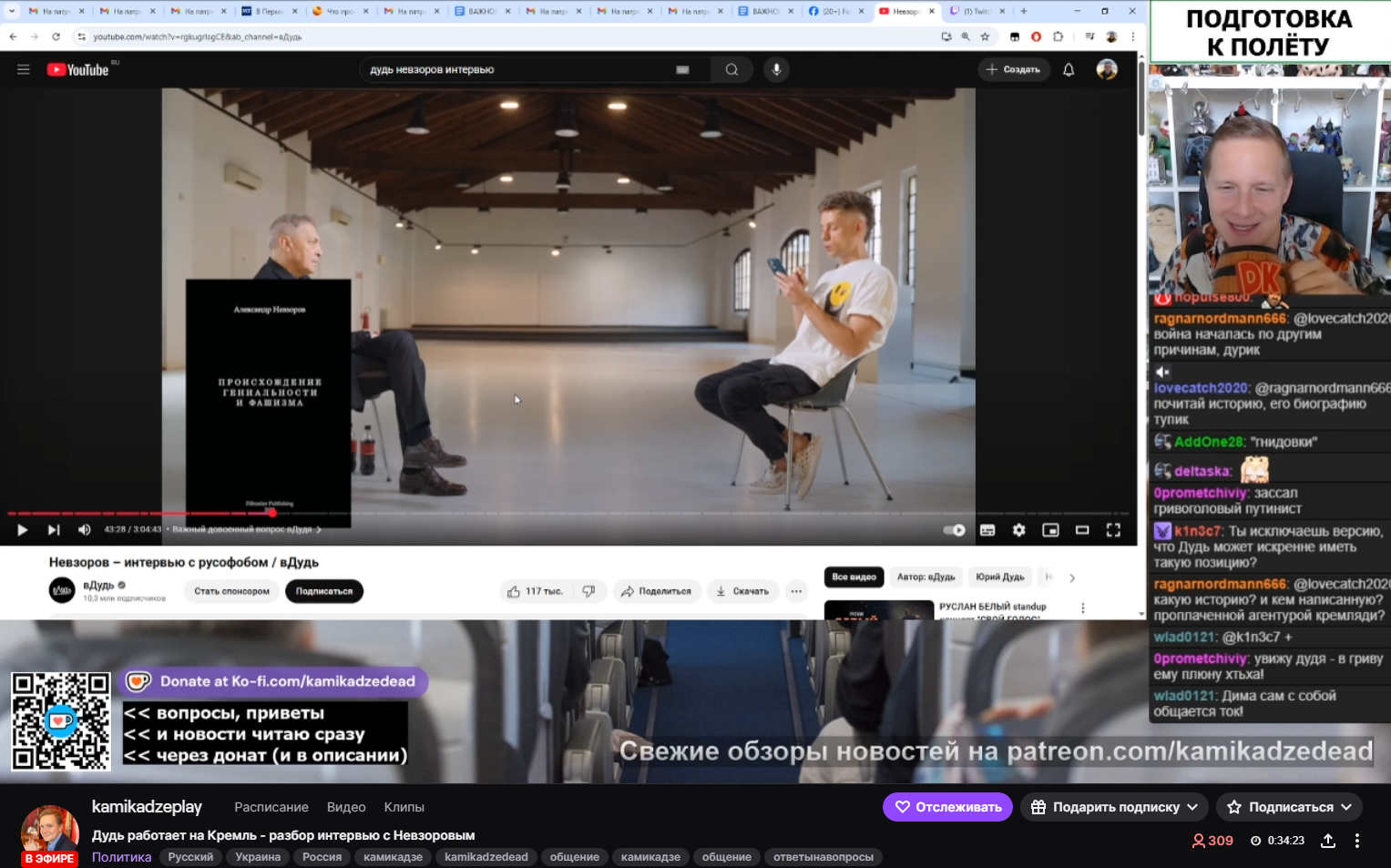The image size is (1391, 868).
Task: Switch to the 'Что про' browser tab
Action: (340, 11)
